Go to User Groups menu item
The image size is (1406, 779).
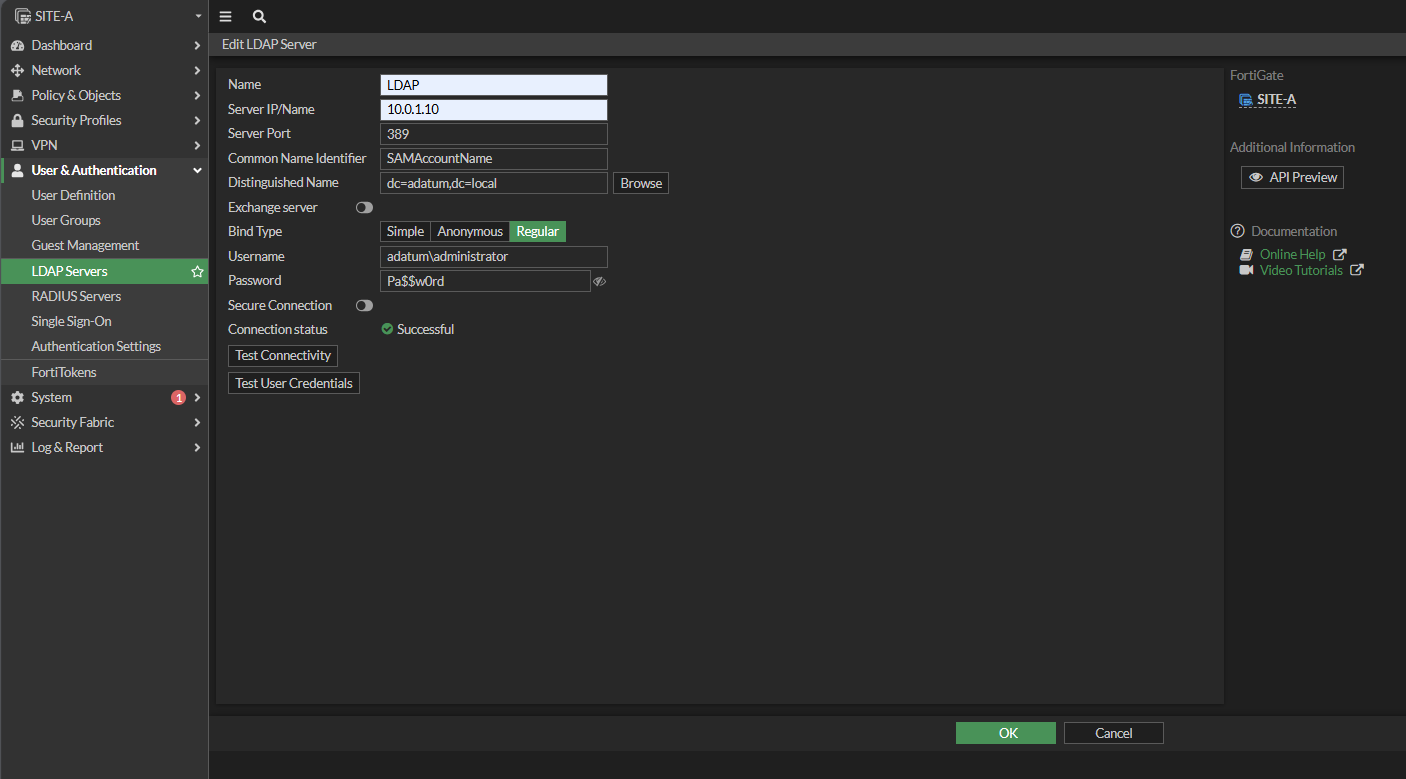[66, 221]
